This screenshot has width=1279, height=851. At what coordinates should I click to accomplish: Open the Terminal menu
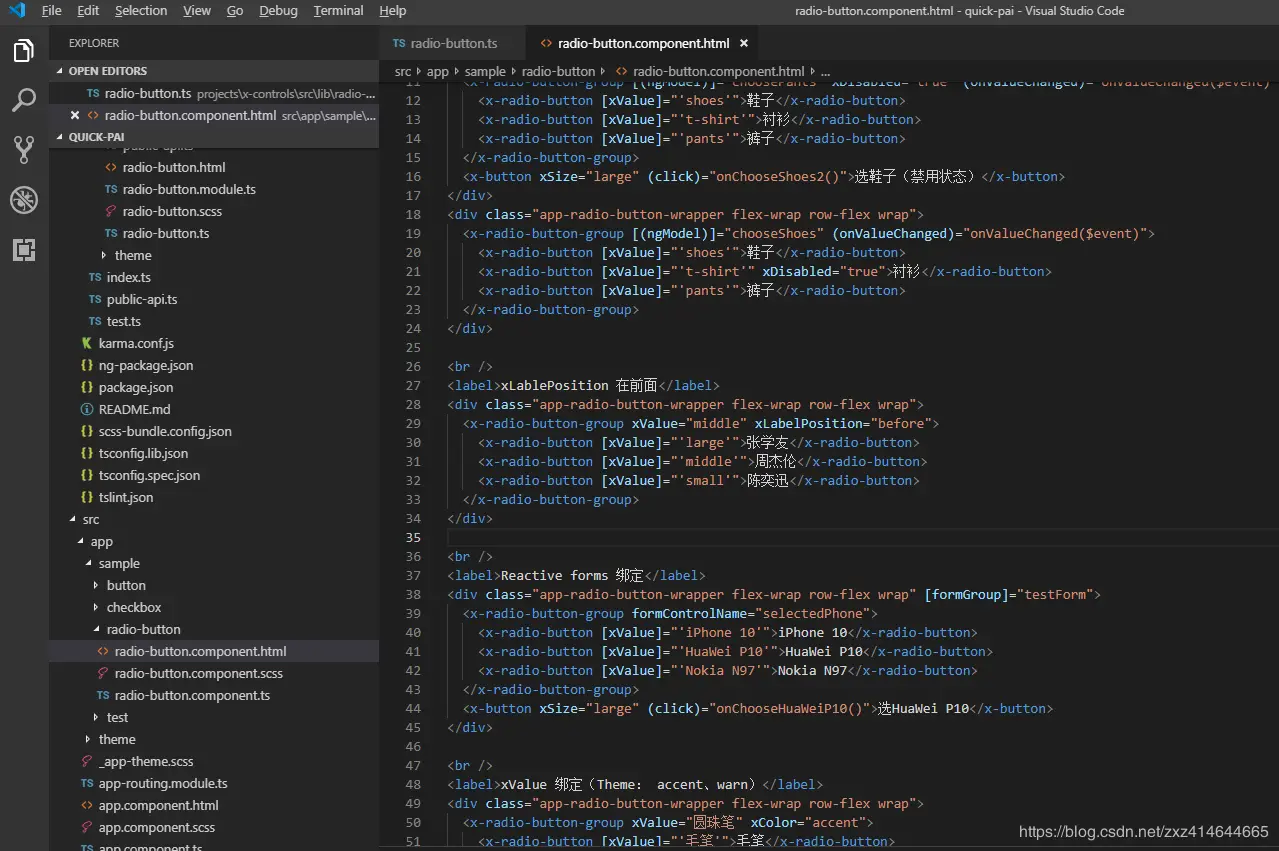[338, 11]
